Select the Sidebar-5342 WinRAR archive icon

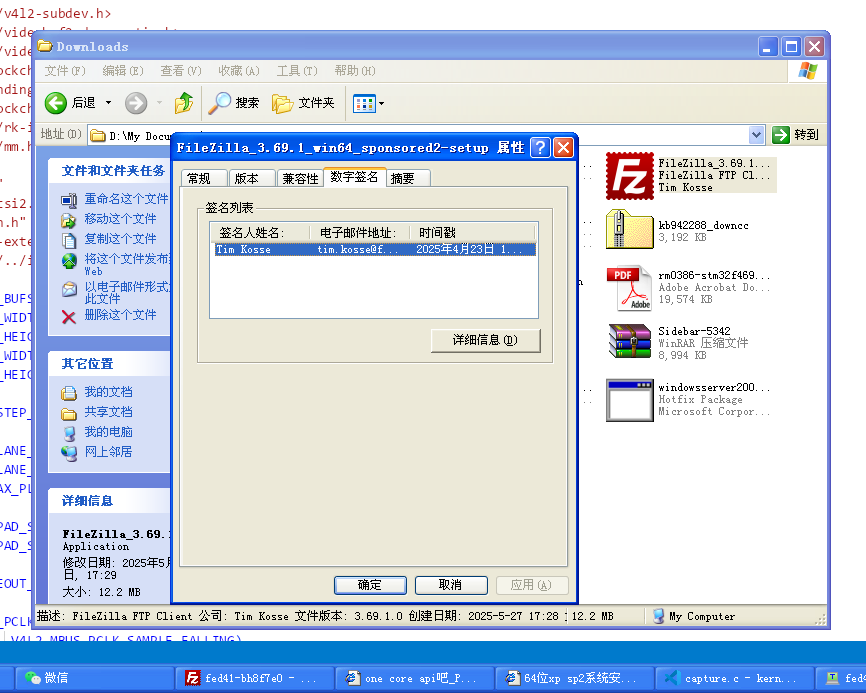pyautogui.click(x=630, y=341)
